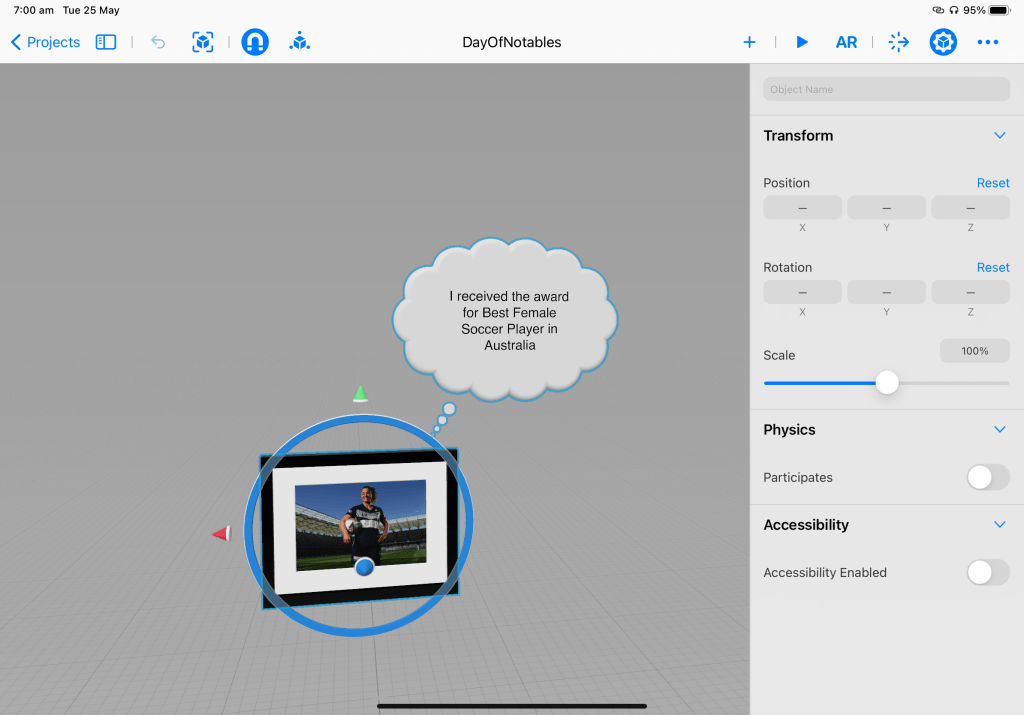Toggle the properties panel cube icon
The height and width of the screenshot is (715, 1024).
tap(943, 42)
